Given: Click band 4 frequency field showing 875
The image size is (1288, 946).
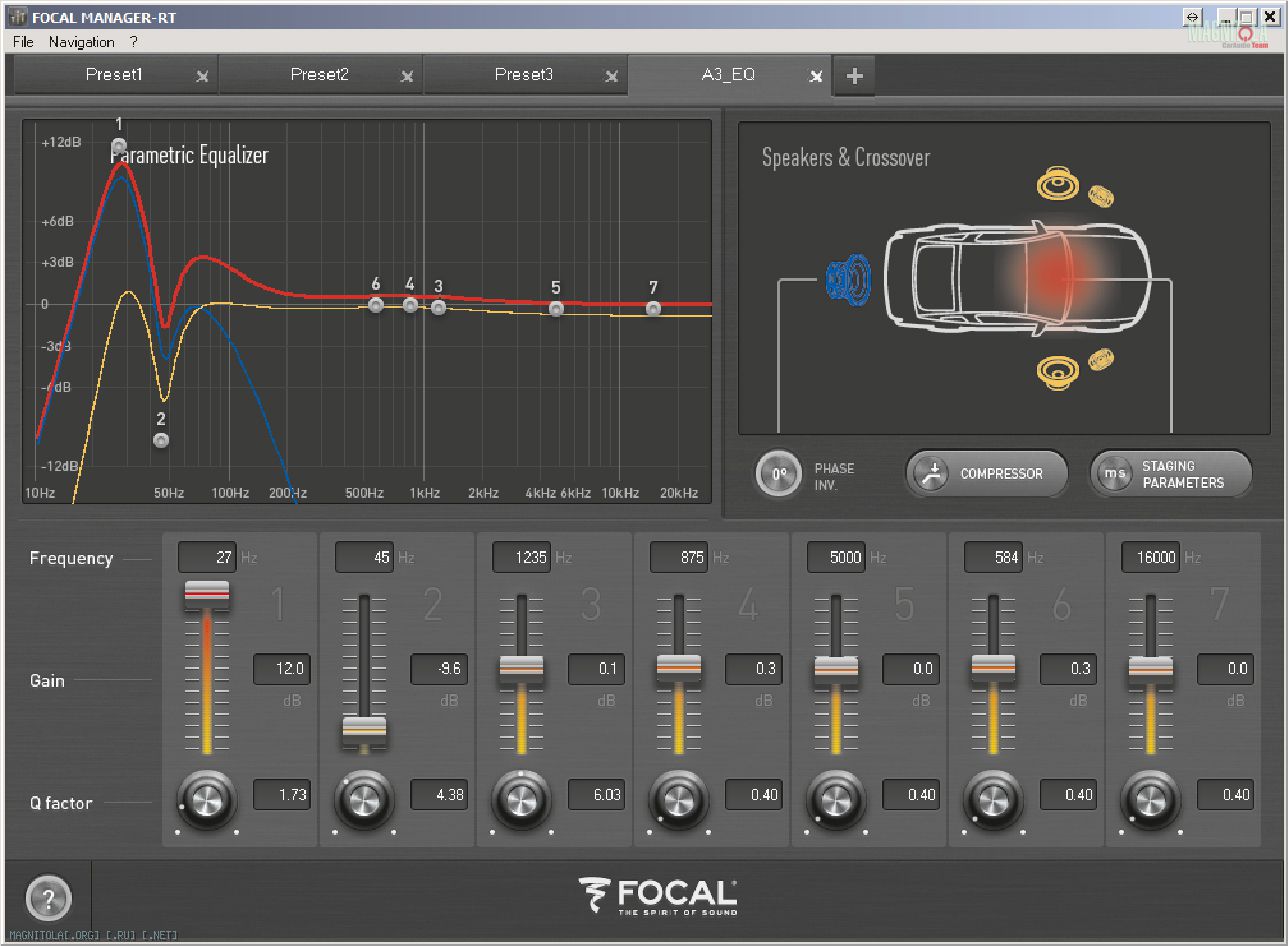Looking at the screenshot, I should point(679,558).
